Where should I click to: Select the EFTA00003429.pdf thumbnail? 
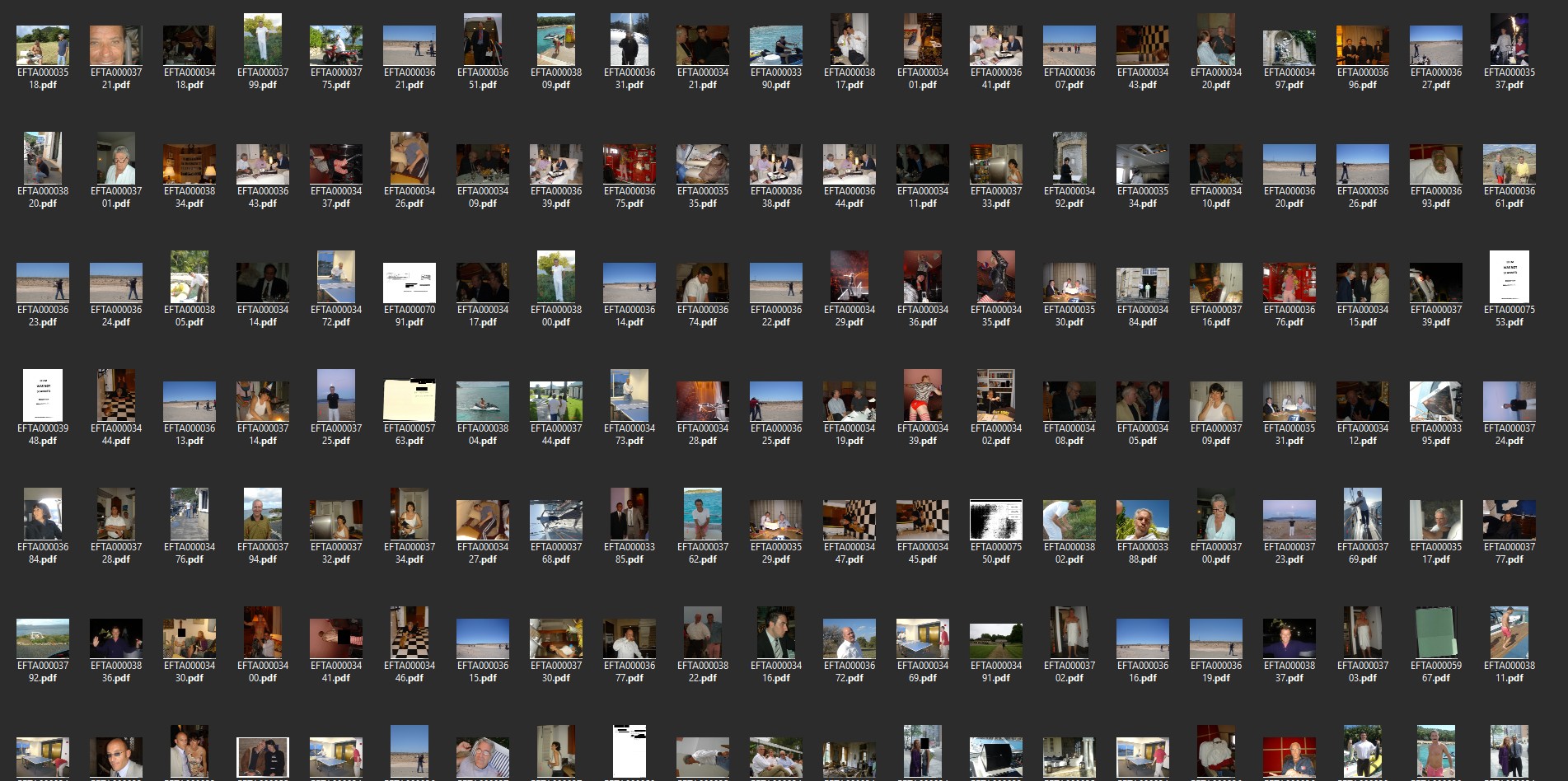click(850, 276)
